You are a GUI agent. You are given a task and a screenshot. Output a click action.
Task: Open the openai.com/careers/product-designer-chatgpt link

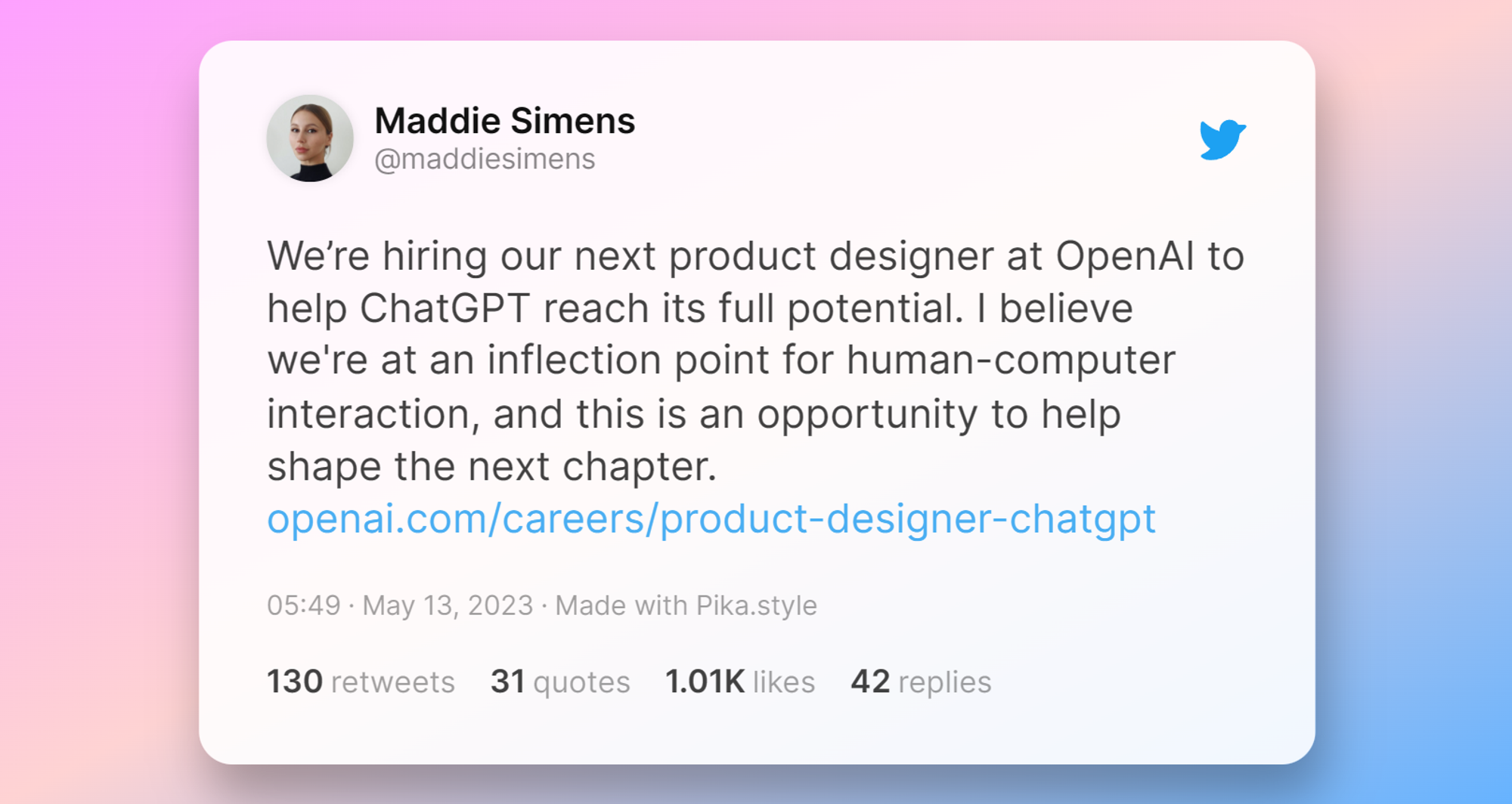click(711, 519)
